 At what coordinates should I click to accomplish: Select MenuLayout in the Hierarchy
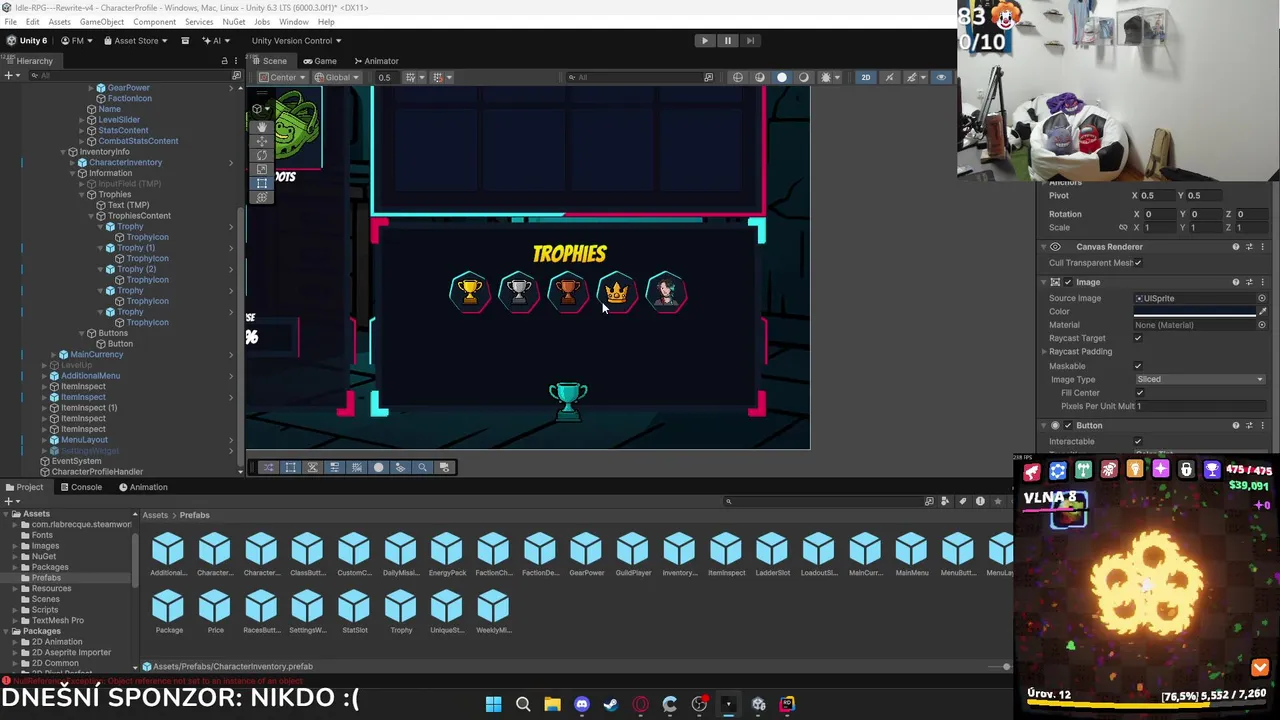[84, 440]
